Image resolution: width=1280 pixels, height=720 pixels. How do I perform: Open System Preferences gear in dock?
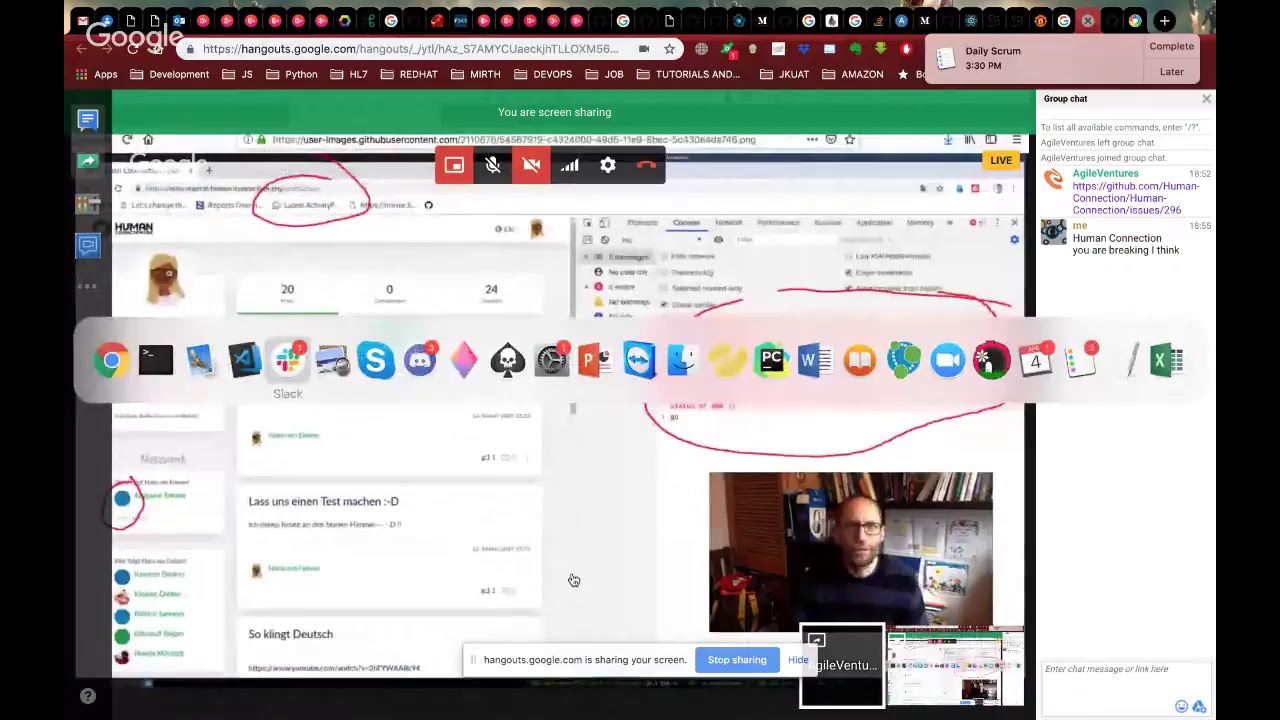click(x=552, y=360)
